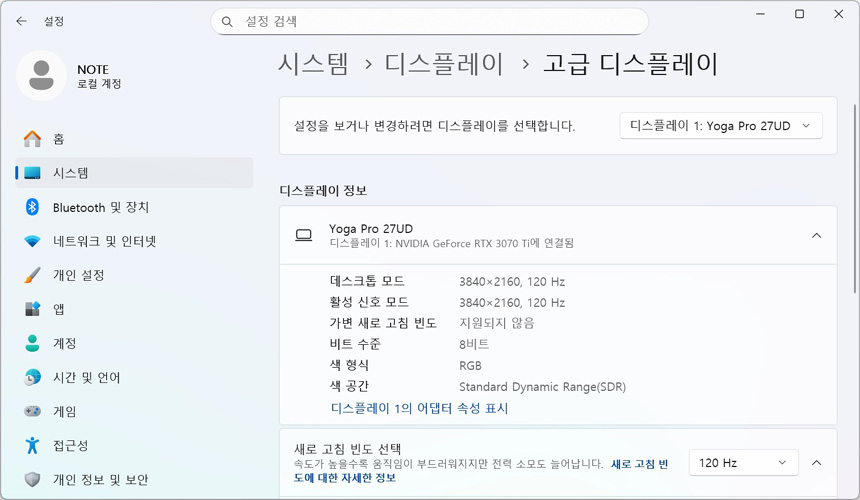Collapse the refresh rate selection section
Viewport: 860px width, 500px height.
pos(816,463)
